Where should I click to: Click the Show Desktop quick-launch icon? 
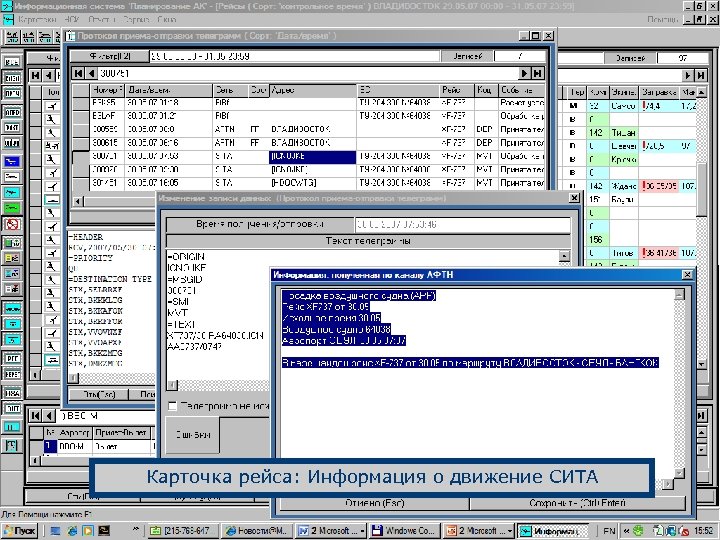point(55,531)
